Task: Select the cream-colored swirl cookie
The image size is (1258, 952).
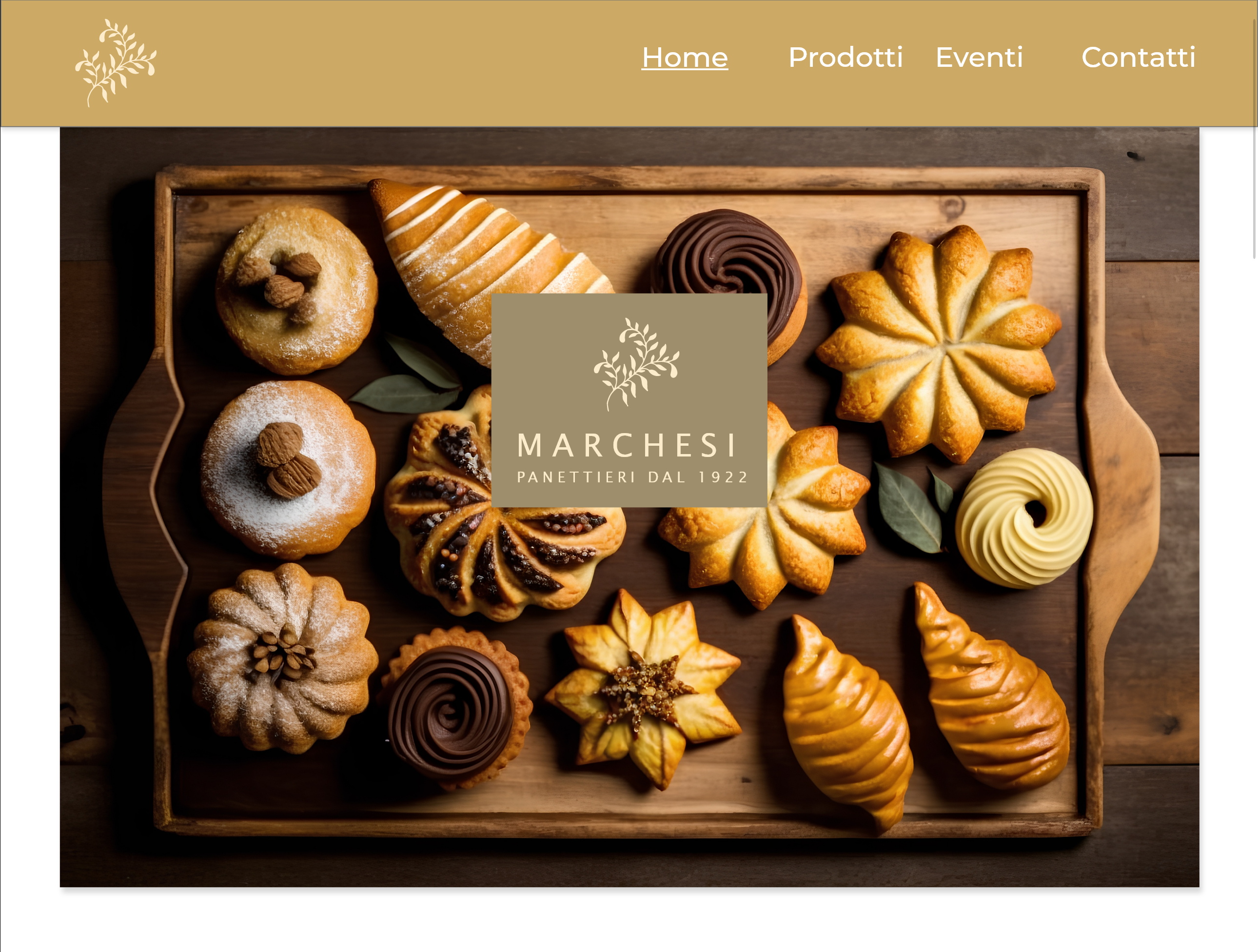Action: click(1023, 518)
